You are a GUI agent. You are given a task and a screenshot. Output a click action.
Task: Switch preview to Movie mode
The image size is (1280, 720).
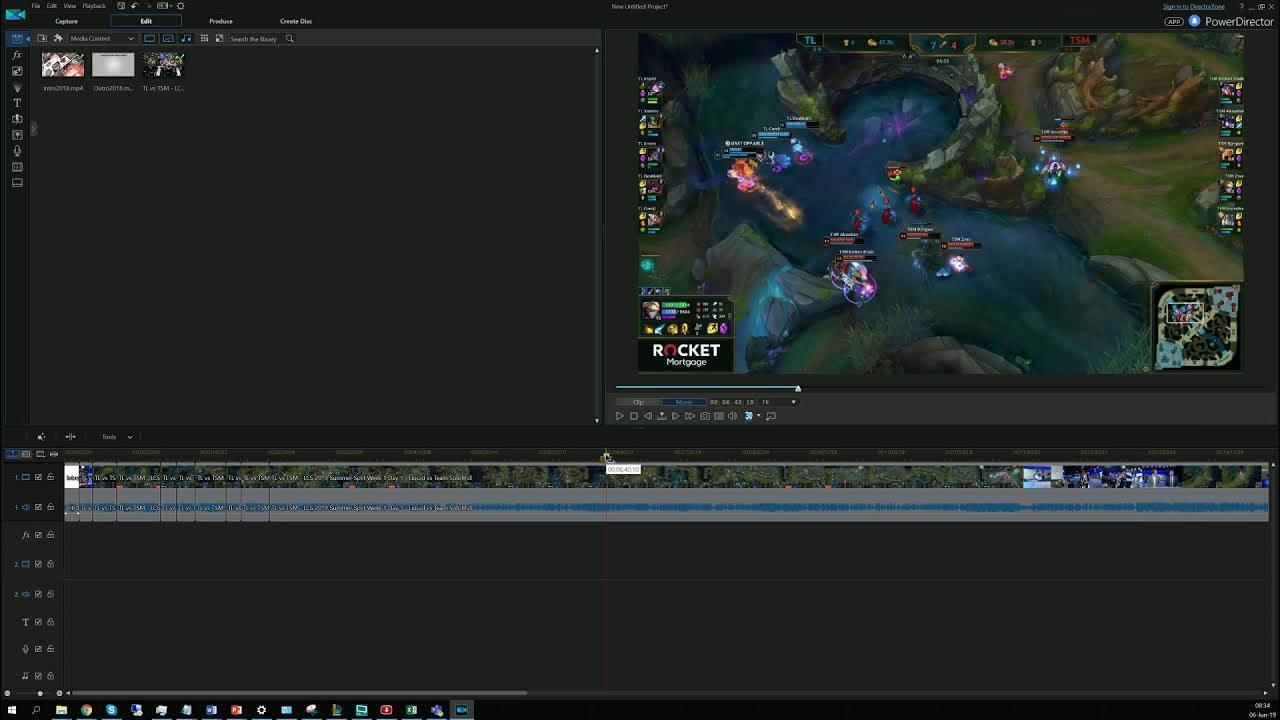tap(684, 402)
